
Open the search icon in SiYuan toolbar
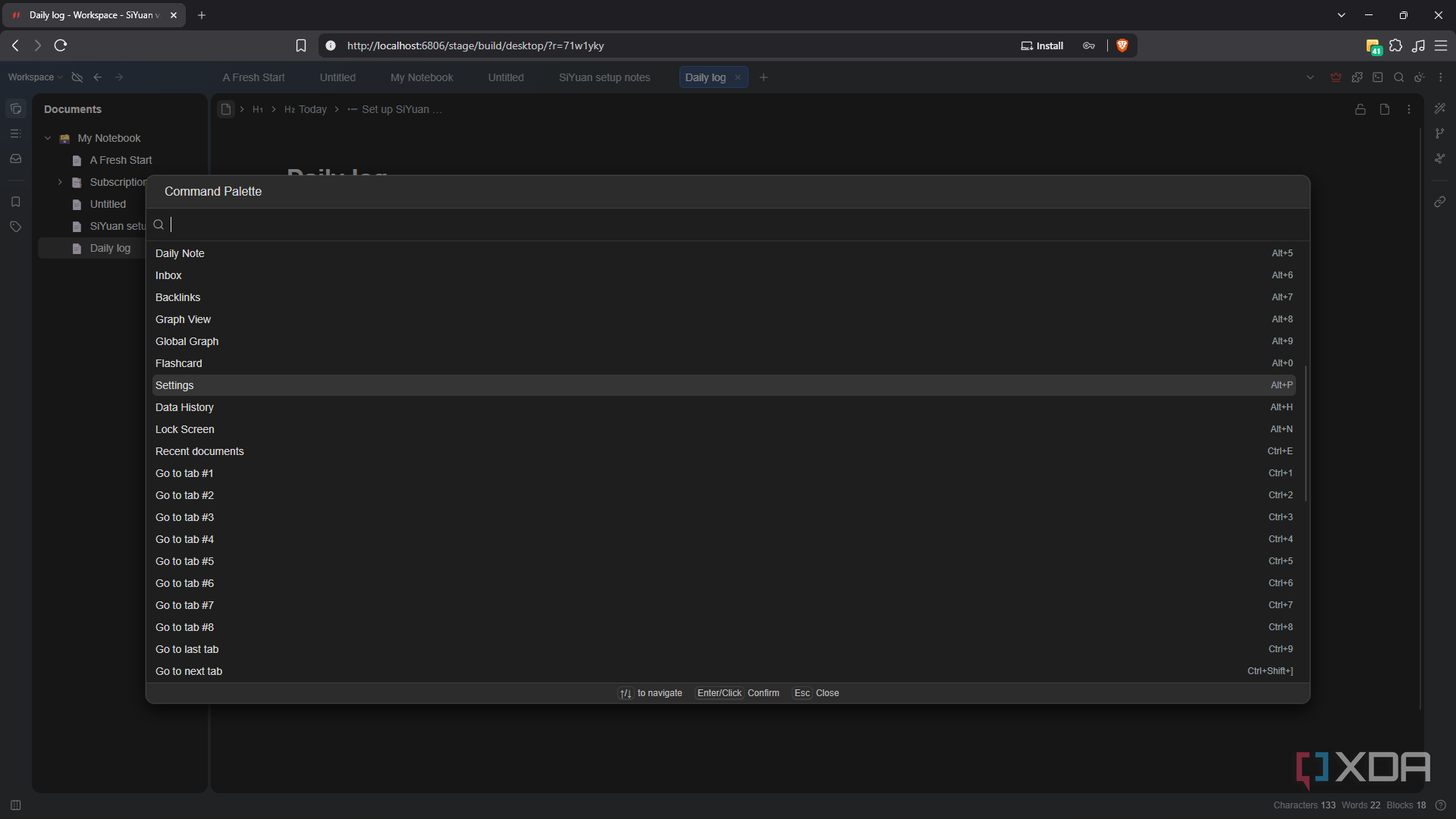[x=1399, y=77]
